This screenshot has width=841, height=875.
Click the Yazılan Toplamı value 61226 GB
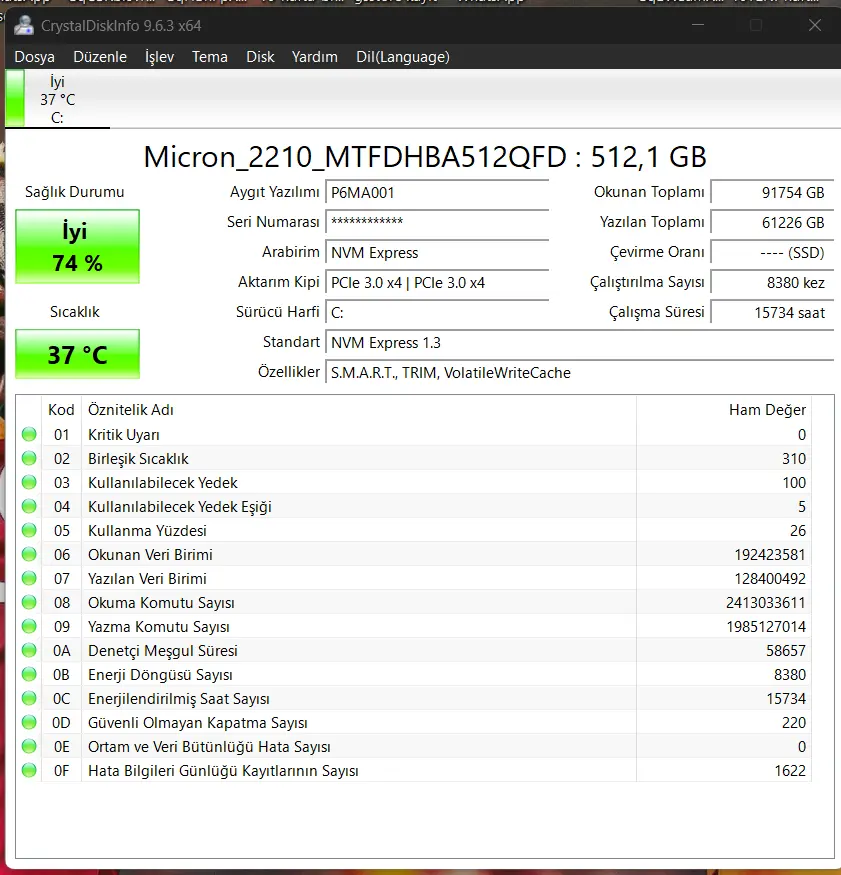tap(772, 222)
